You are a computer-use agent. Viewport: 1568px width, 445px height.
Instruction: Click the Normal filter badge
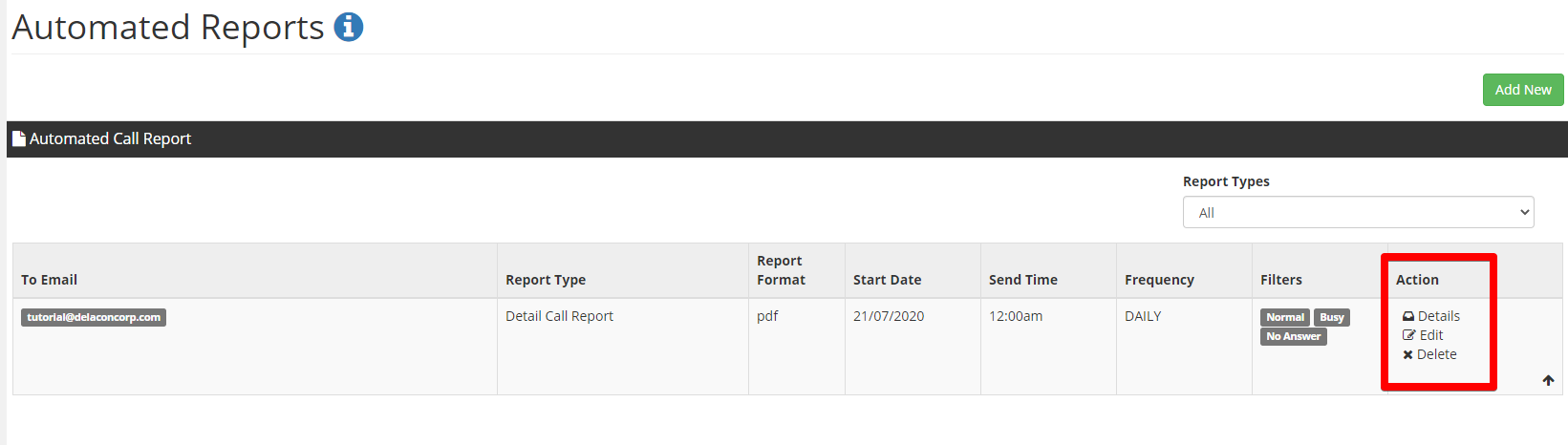(1285, 317)
